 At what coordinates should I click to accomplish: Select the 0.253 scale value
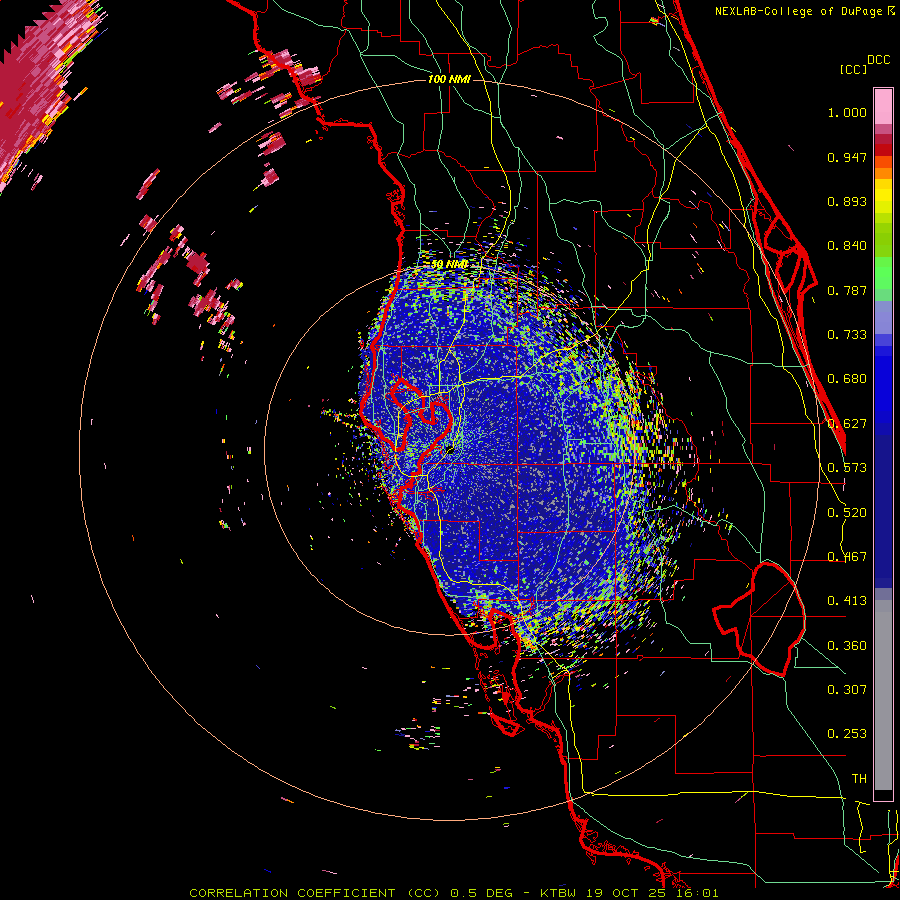(847, 734)
